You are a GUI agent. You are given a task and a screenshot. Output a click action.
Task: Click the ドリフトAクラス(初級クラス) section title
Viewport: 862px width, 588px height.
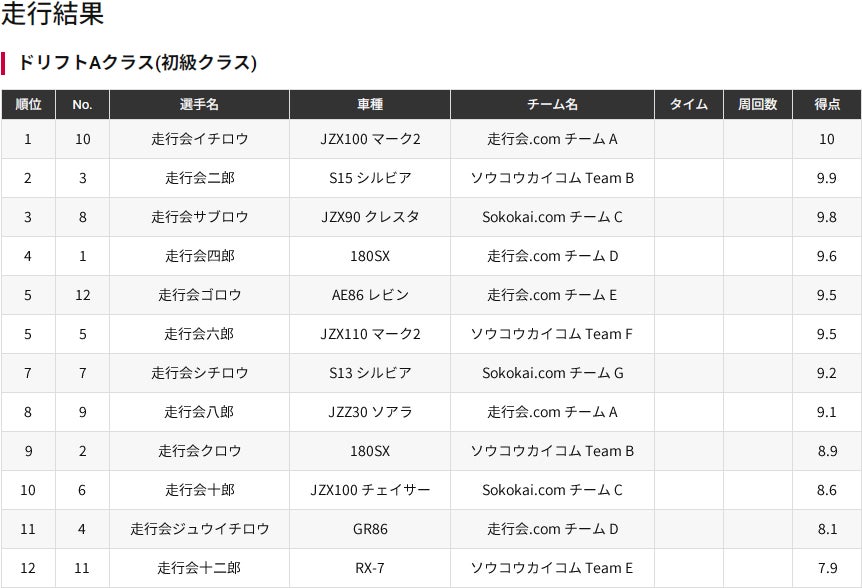tap(137, 63)
